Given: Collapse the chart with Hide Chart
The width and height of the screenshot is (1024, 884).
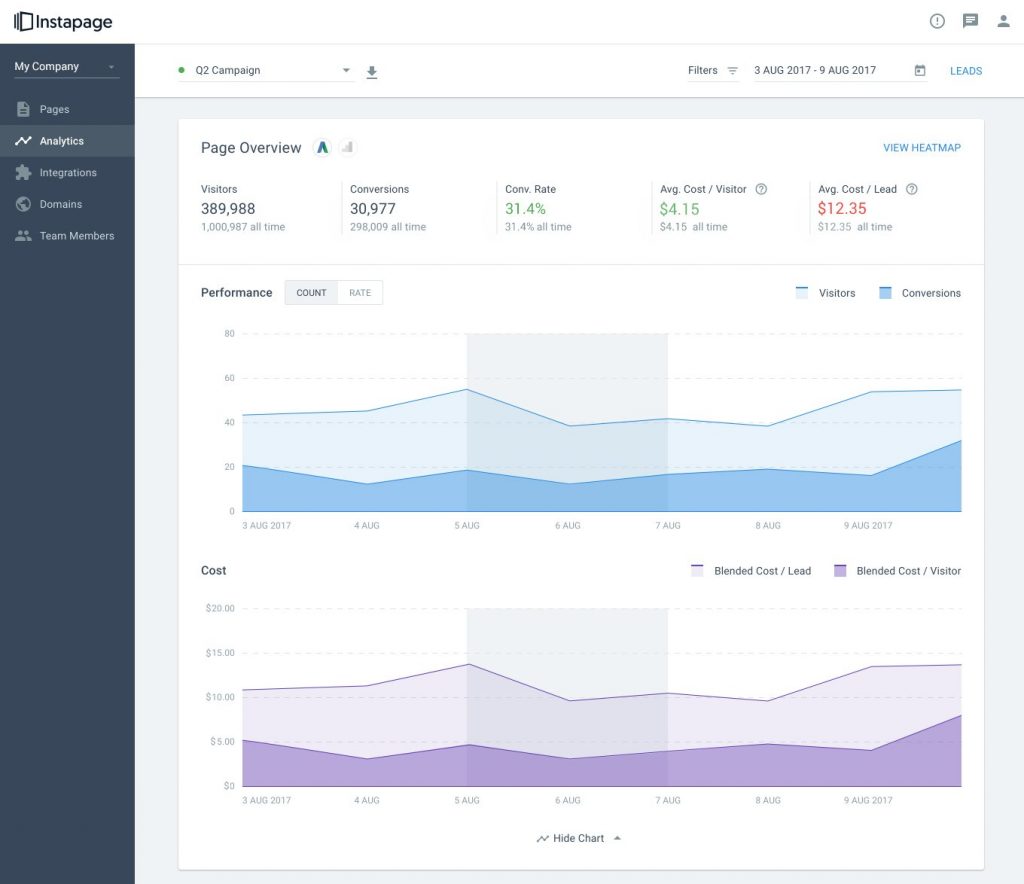Looking at the screenshot, I should tap(579, 838).
